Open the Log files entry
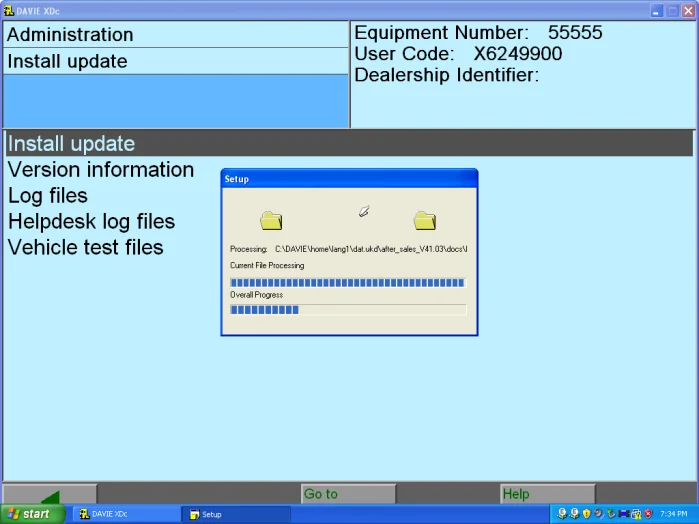The height and width of the screenshot is (524, 699). point(48,195)
